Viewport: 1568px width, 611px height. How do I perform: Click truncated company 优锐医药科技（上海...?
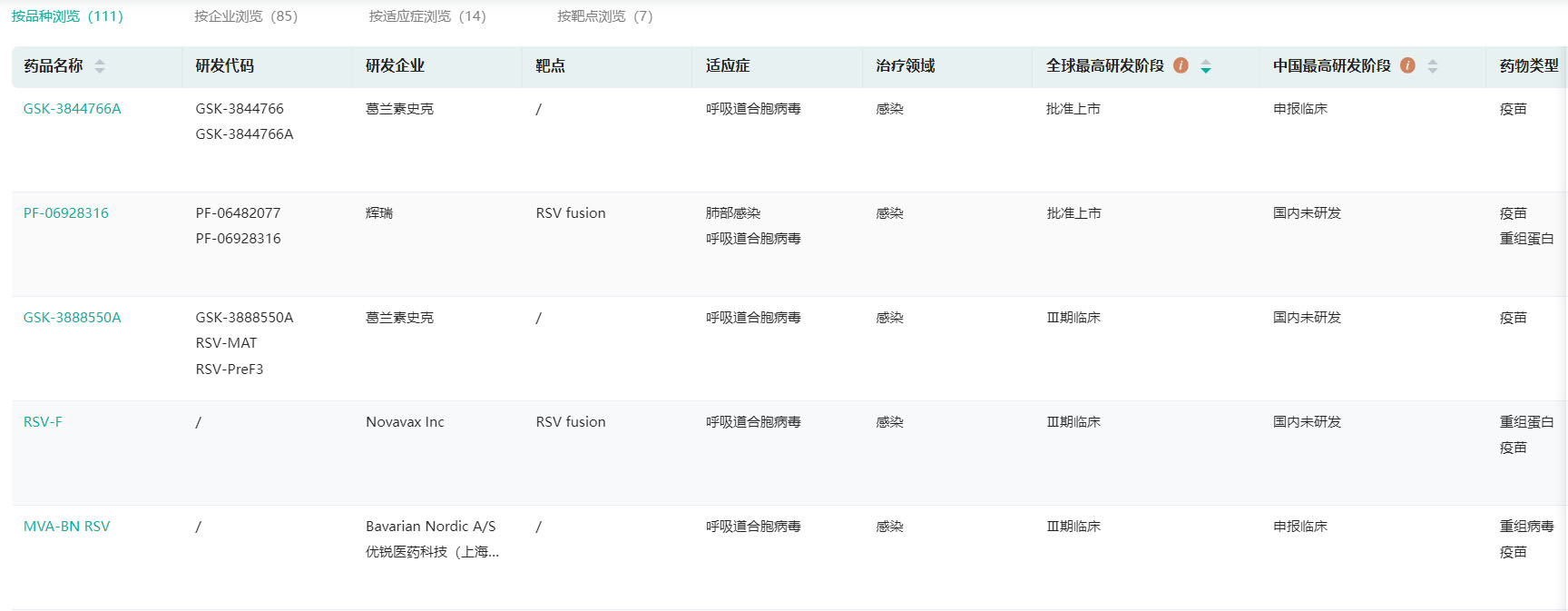(432, 552)
